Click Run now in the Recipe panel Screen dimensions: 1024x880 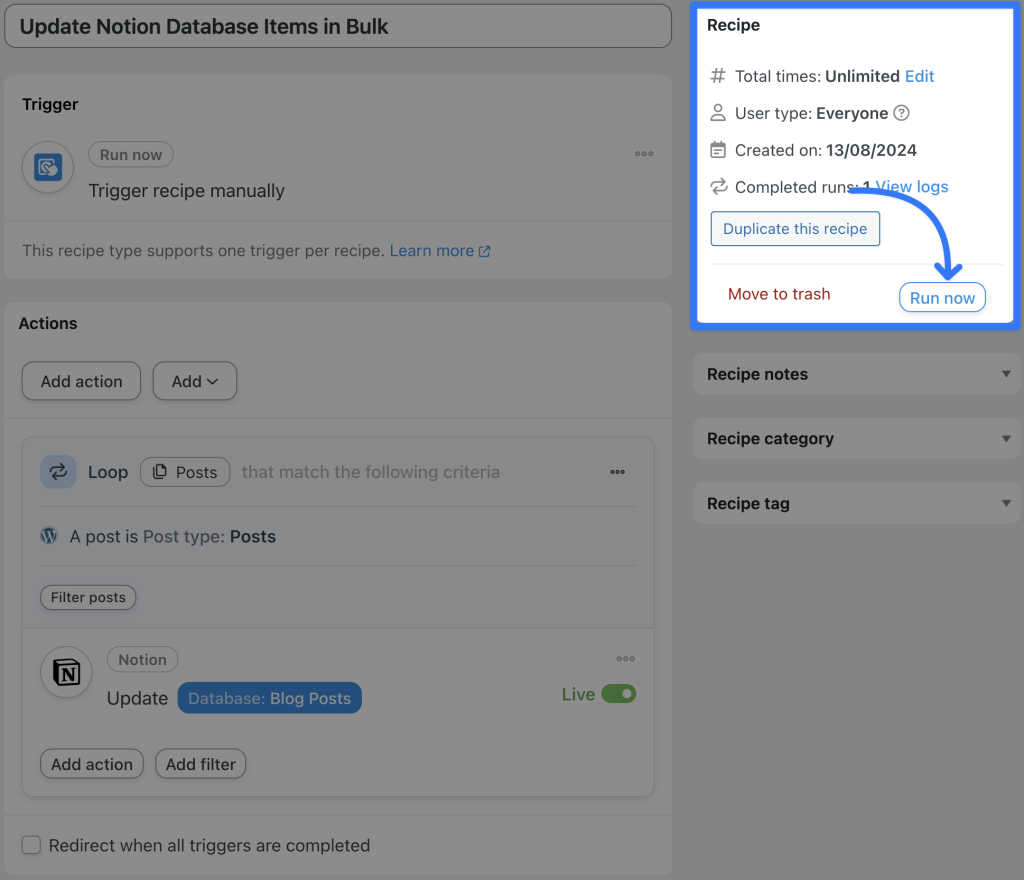pos(941,296)
